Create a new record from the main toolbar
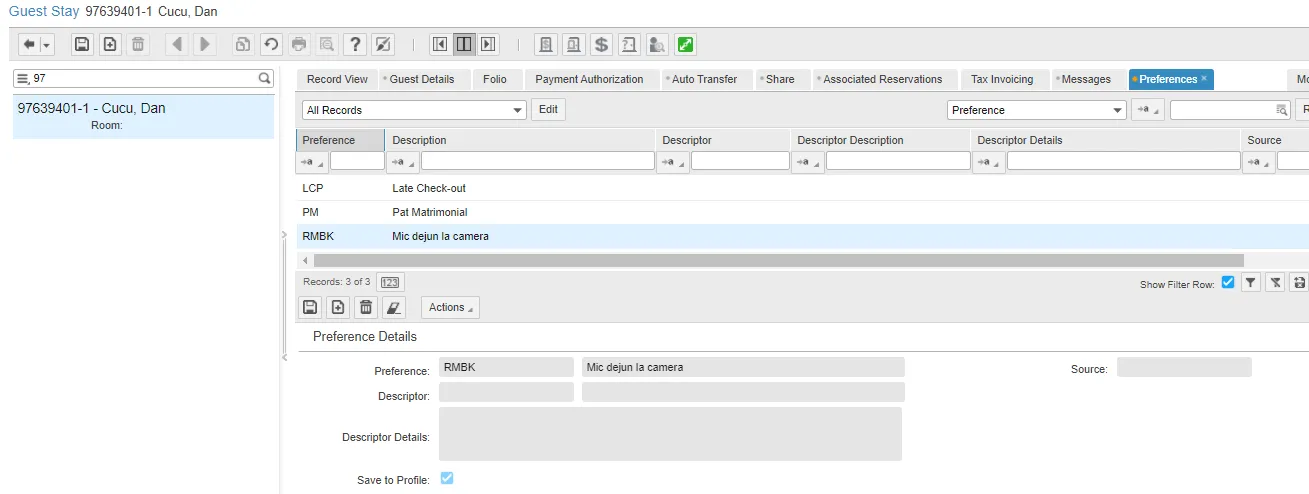 click(x=110, y=44)
